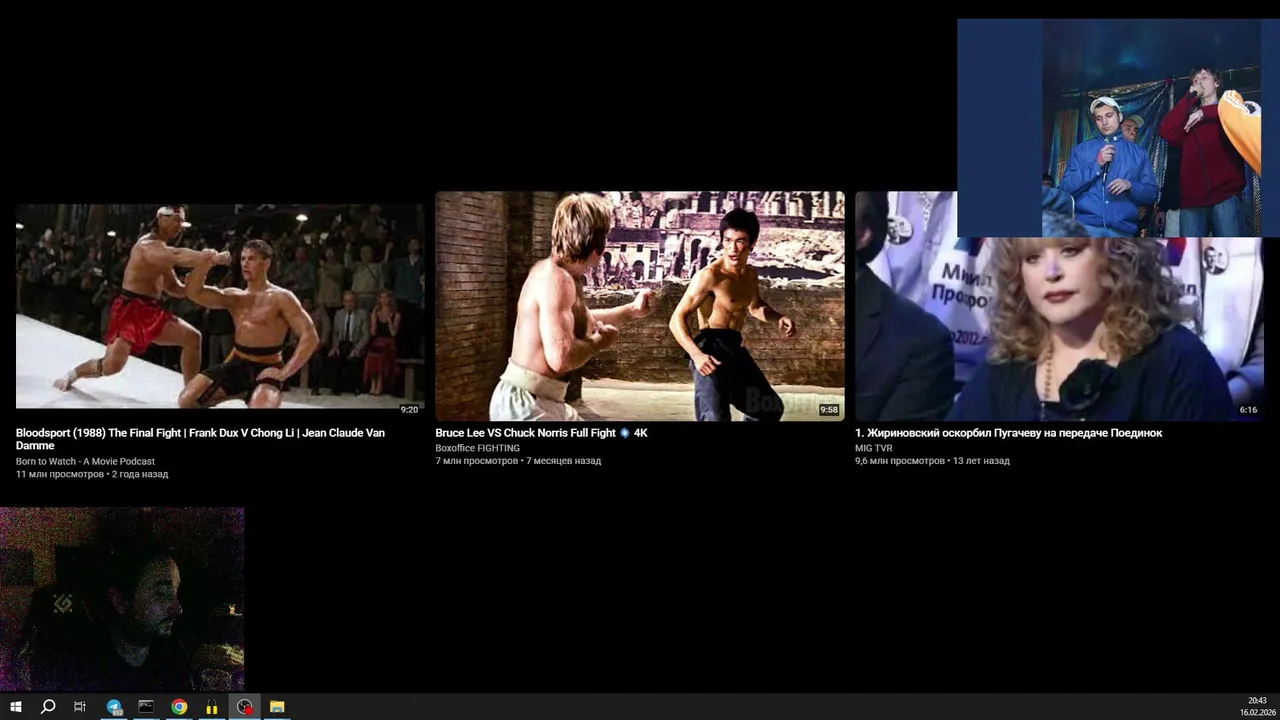Image resolution: width=1280 pixels, height=720 pixels.
Task: Play the Bloodsport Final Fight video thumbnail
Action: click(x=220, y=308)
